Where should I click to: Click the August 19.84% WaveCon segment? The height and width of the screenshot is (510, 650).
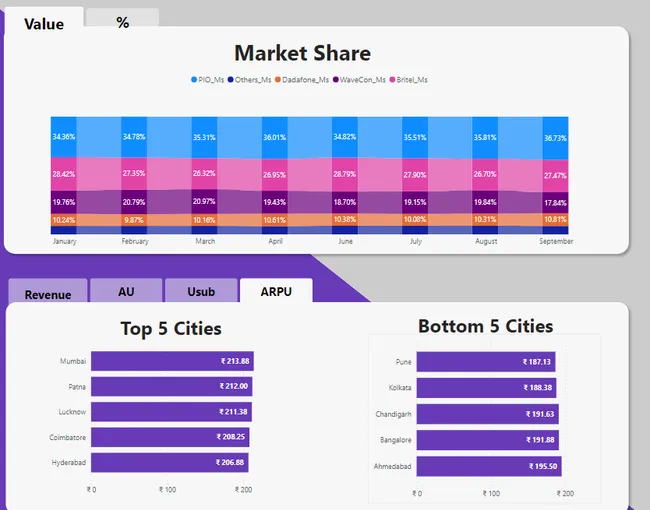click(485, 202)
